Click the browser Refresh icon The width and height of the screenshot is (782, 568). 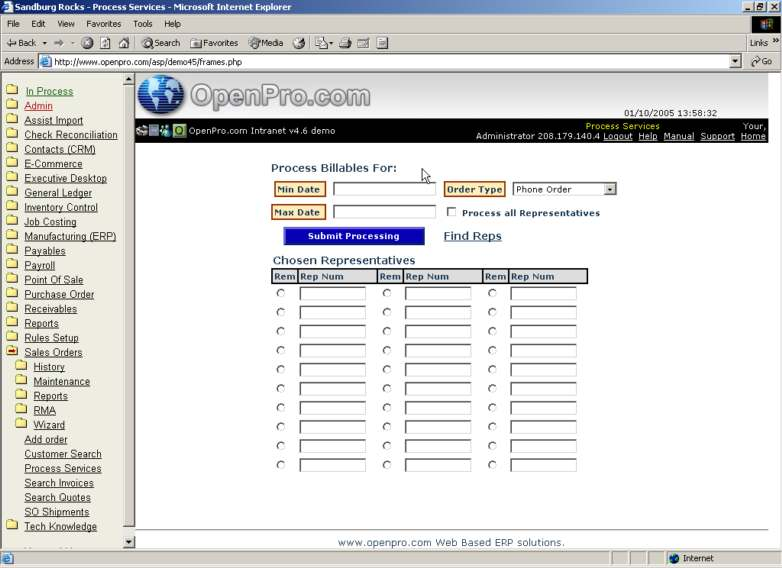pyautogui.click(x=106, y=43)
